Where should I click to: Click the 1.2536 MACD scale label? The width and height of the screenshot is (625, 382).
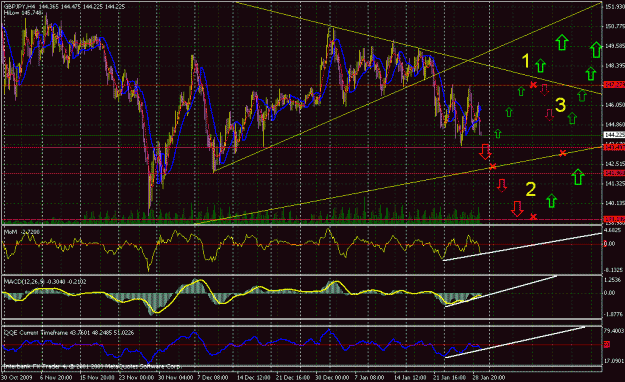(x=612, y=280)
